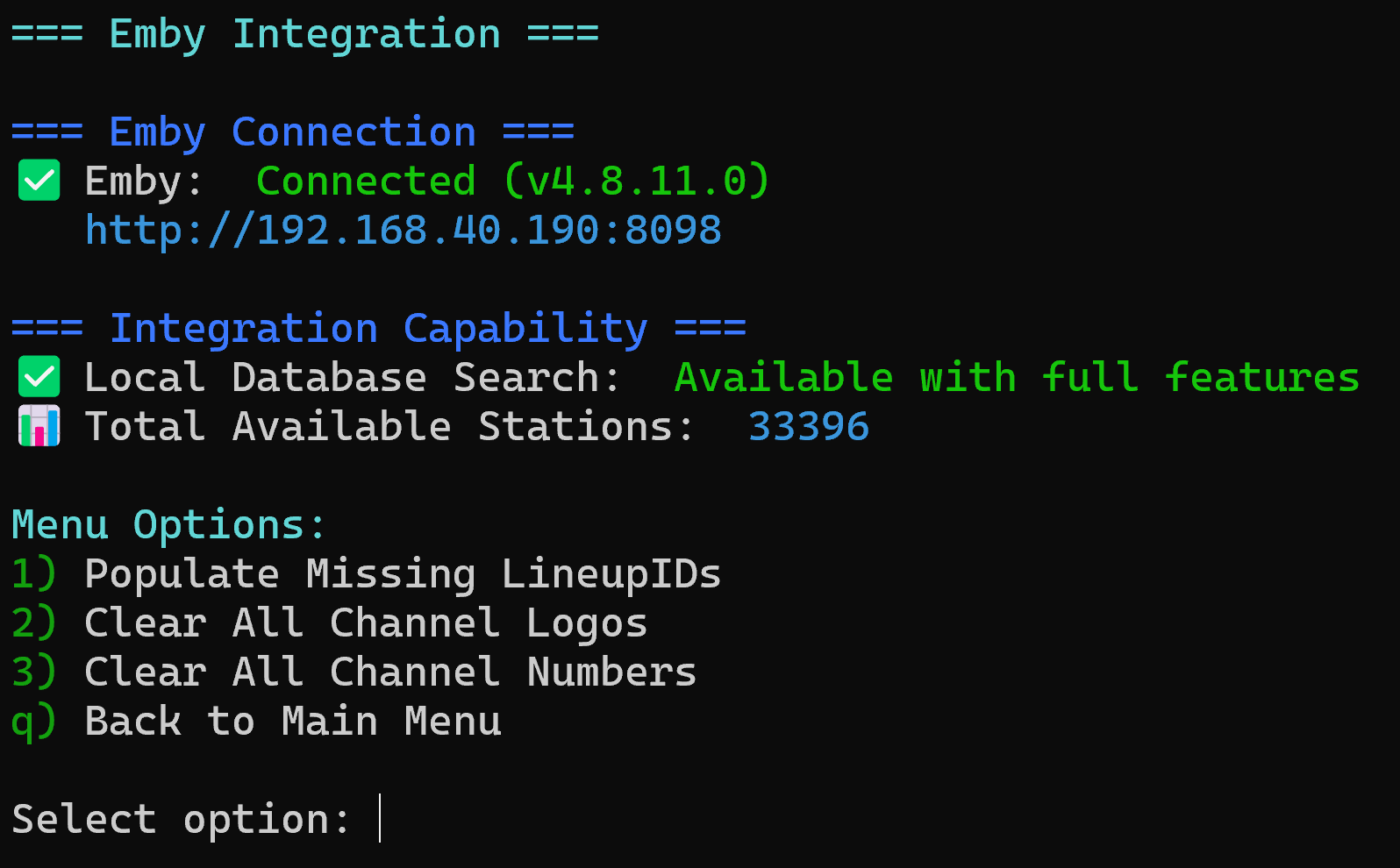Select the Clear All Channel Logos option

[x=366, y=623]
